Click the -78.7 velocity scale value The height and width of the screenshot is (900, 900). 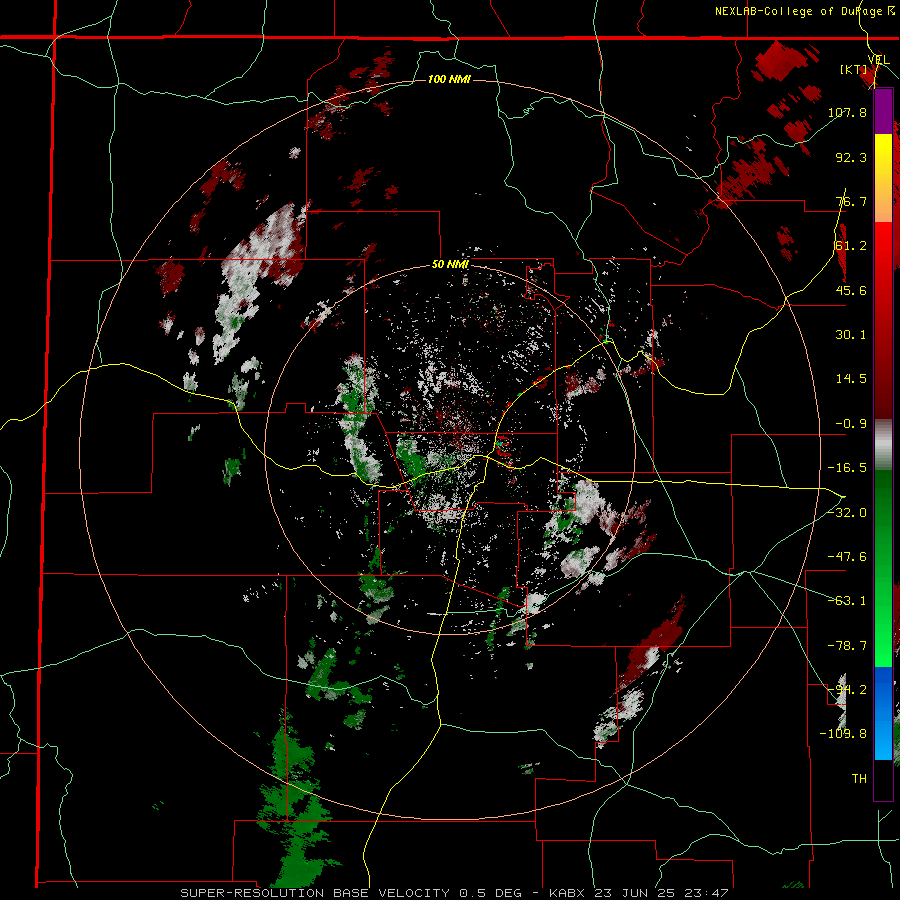coord(847,646)
